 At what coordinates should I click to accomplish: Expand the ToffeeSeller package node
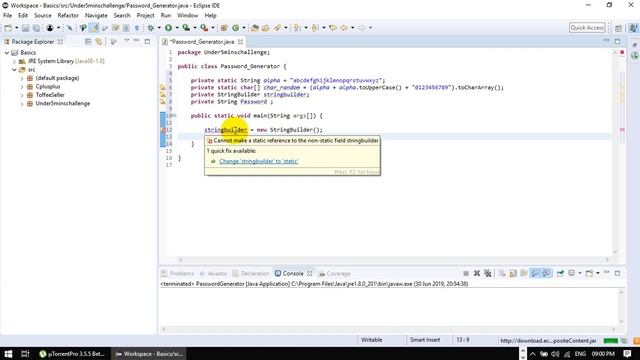click(22, 95)
